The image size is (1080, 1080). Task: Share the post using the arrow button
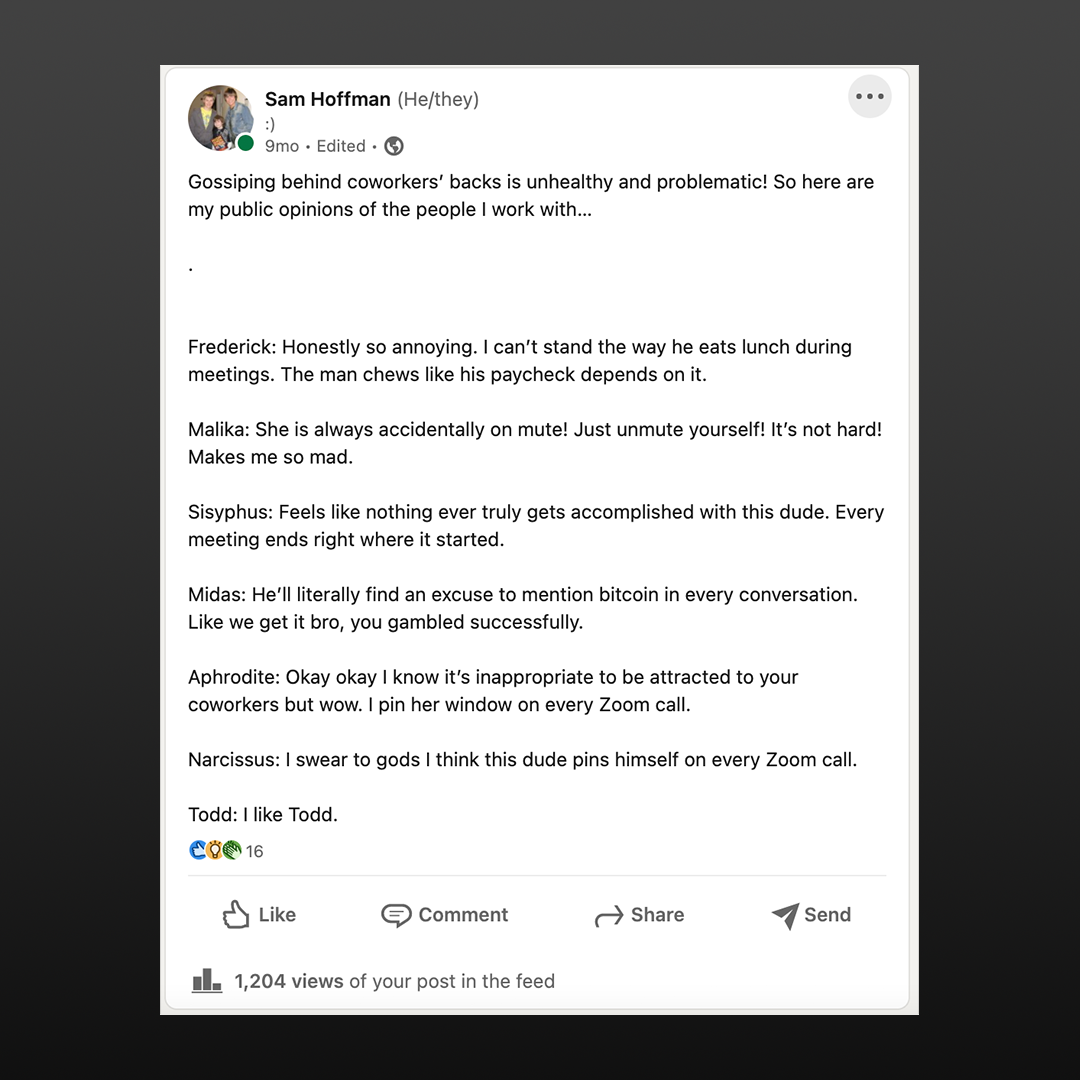[x=639, y=915]
